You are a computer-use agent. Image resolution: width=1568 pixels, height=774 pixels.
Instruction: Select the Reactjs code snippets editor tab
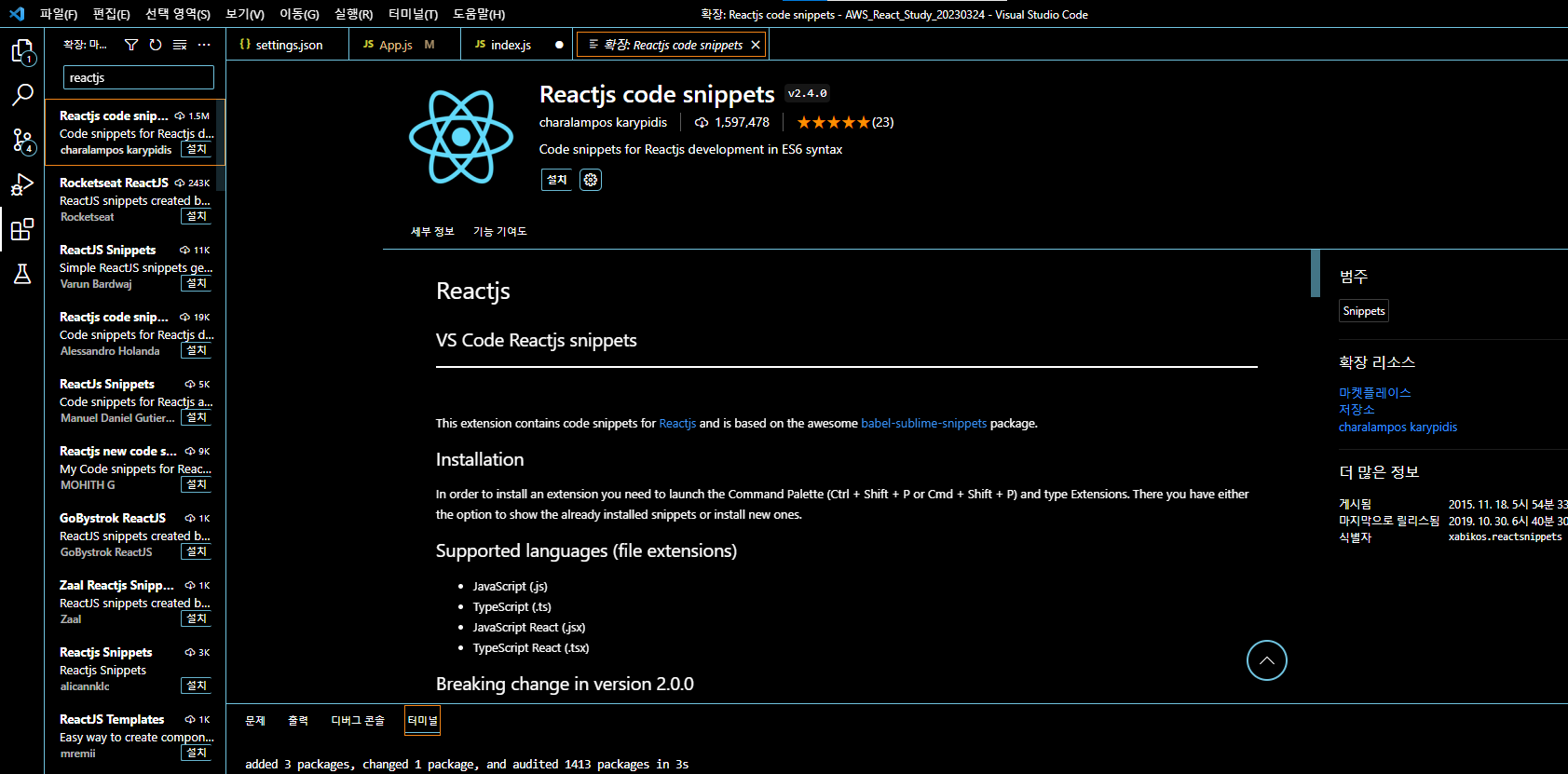point(671,45)
